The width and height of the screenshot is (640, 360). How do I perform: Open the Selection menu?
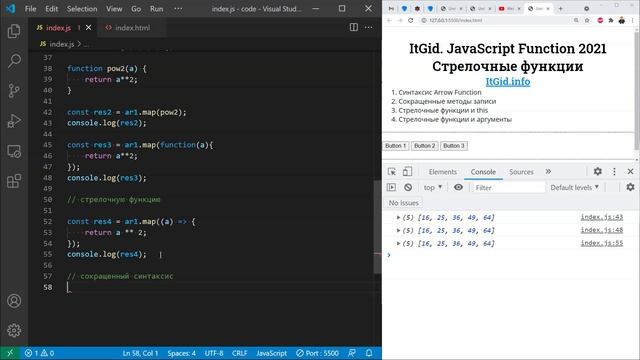coord(82,9)
